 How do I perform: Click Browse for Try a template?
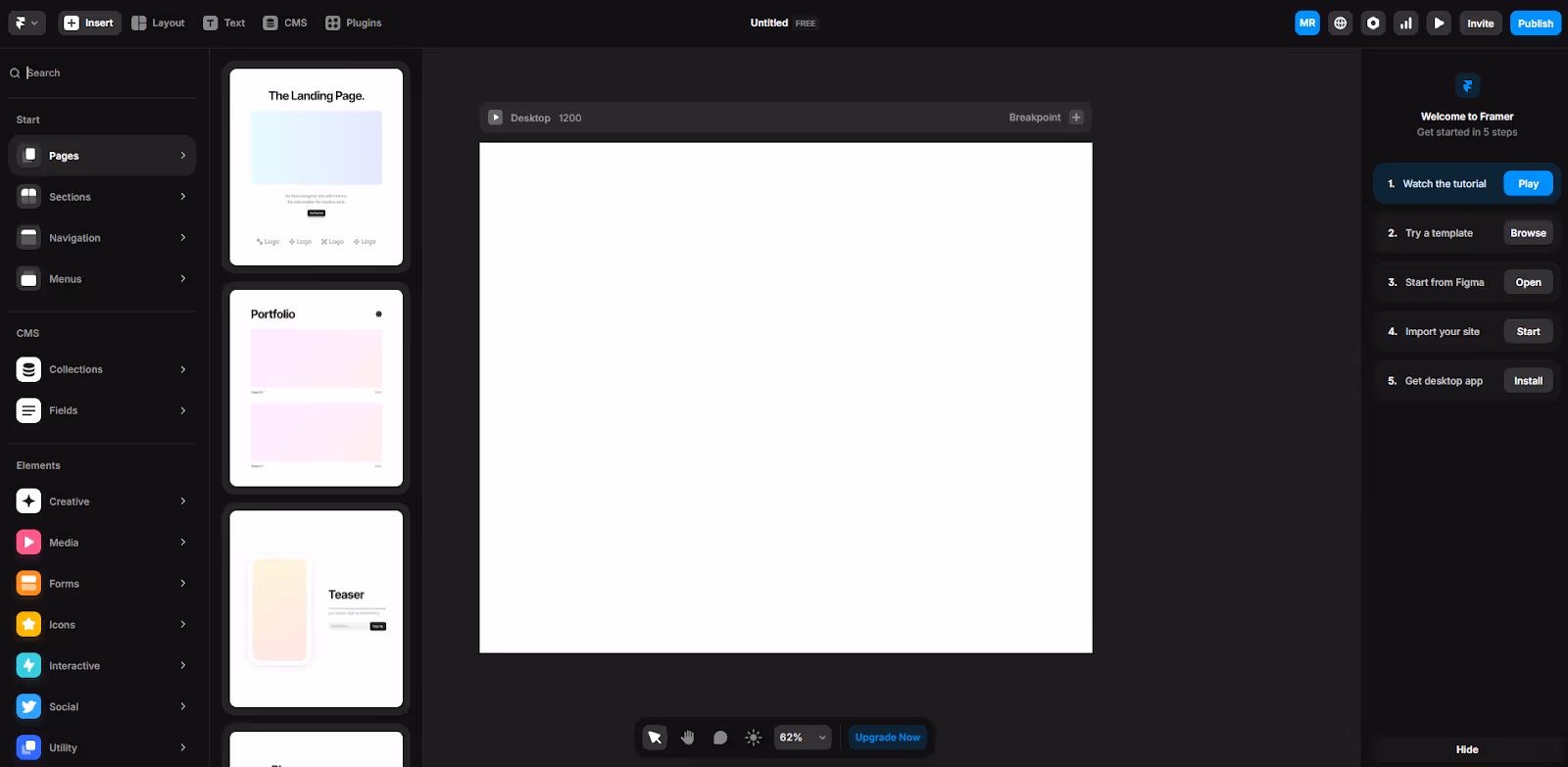(x=1528, y=233)
